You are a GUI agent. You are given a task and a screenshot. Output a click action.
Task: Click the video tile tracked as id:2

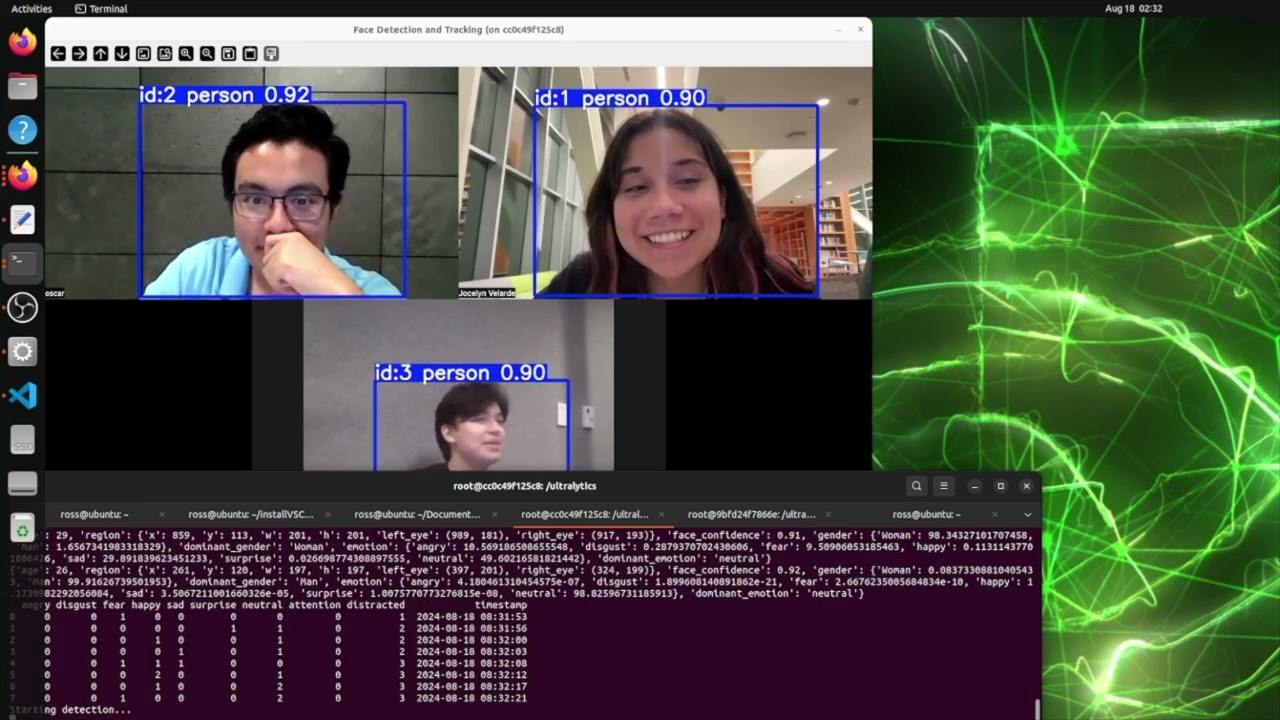point(252,183)
